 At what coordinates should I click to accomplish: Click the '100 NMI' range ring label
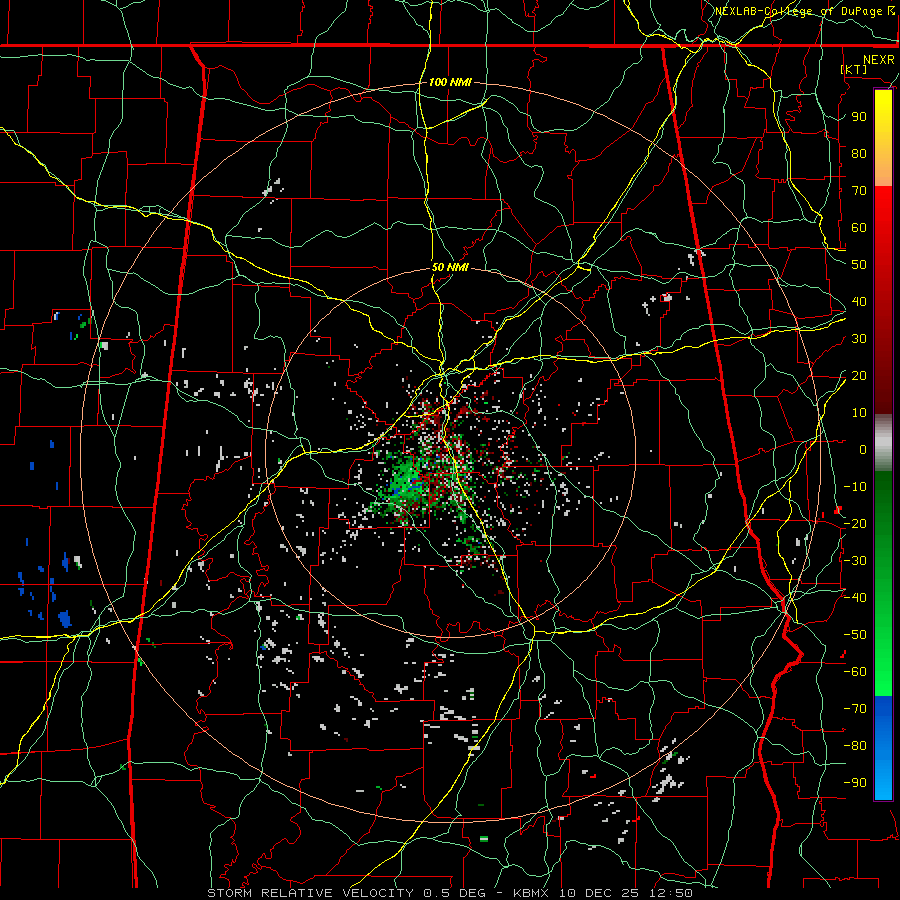click(450, 82)
